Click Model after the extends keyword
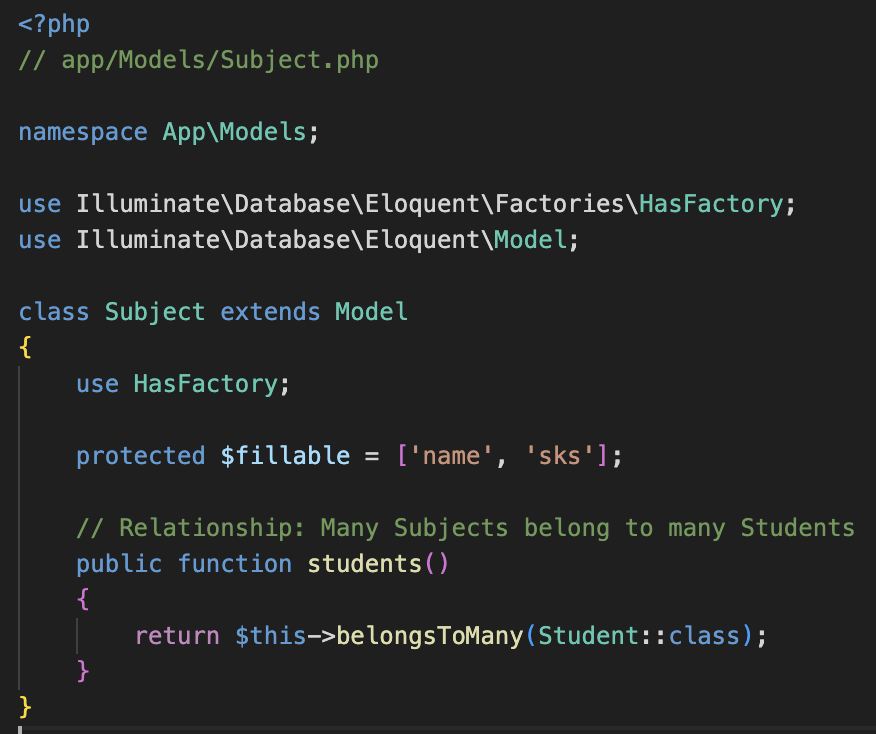Image resolution: width=876 pixels, height=734 pixels. point(371,311)
